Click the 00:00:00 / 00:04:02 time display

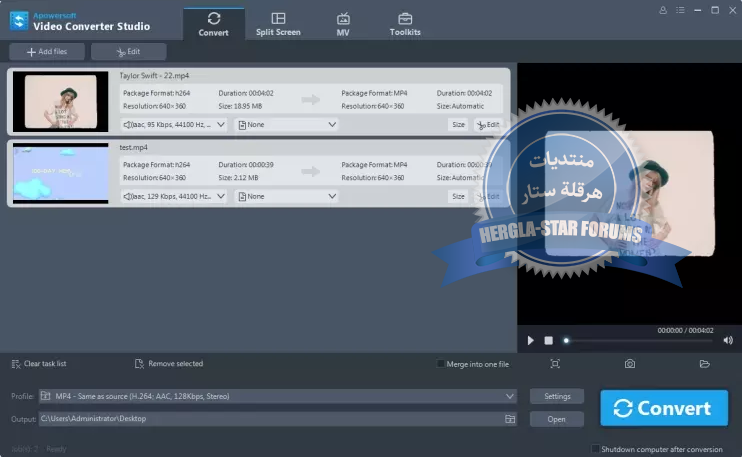tap(685, 330)
